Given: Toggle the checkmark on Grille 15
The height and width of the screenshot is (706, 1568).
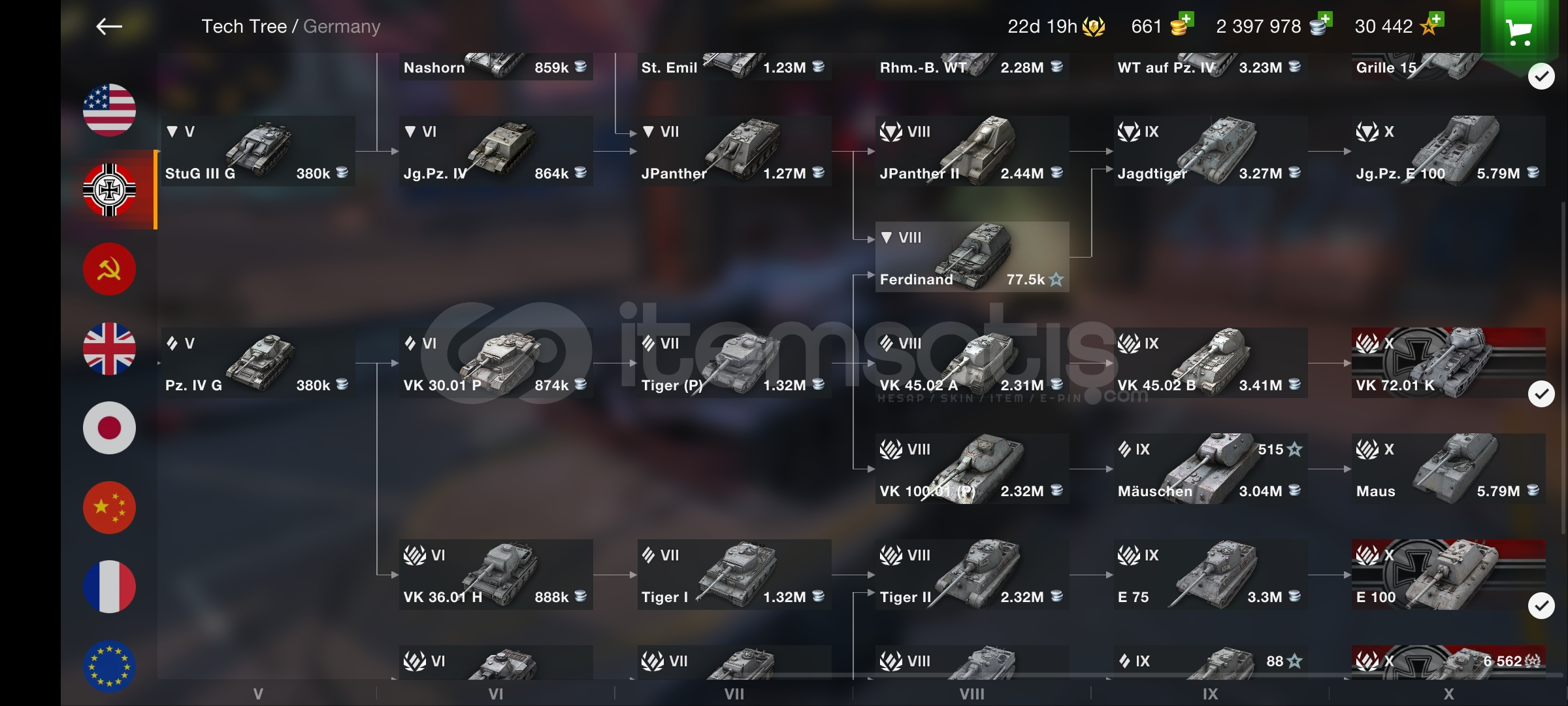Looking at the screenshot, I should (x=1541, y=76).
